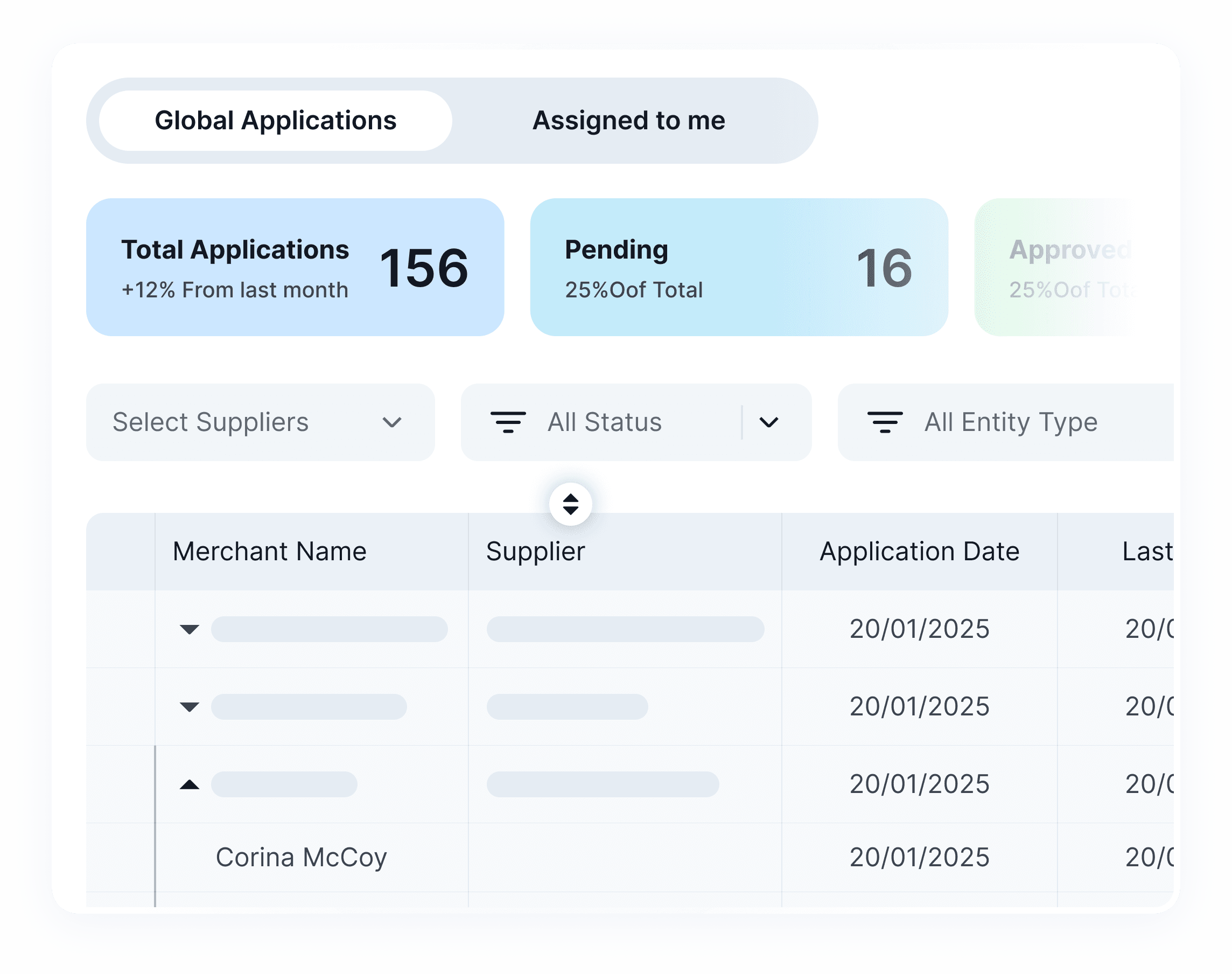Open All Status dropdown chevron
This screenshot has width=1232, height=974.
click(x=769, y=422)
